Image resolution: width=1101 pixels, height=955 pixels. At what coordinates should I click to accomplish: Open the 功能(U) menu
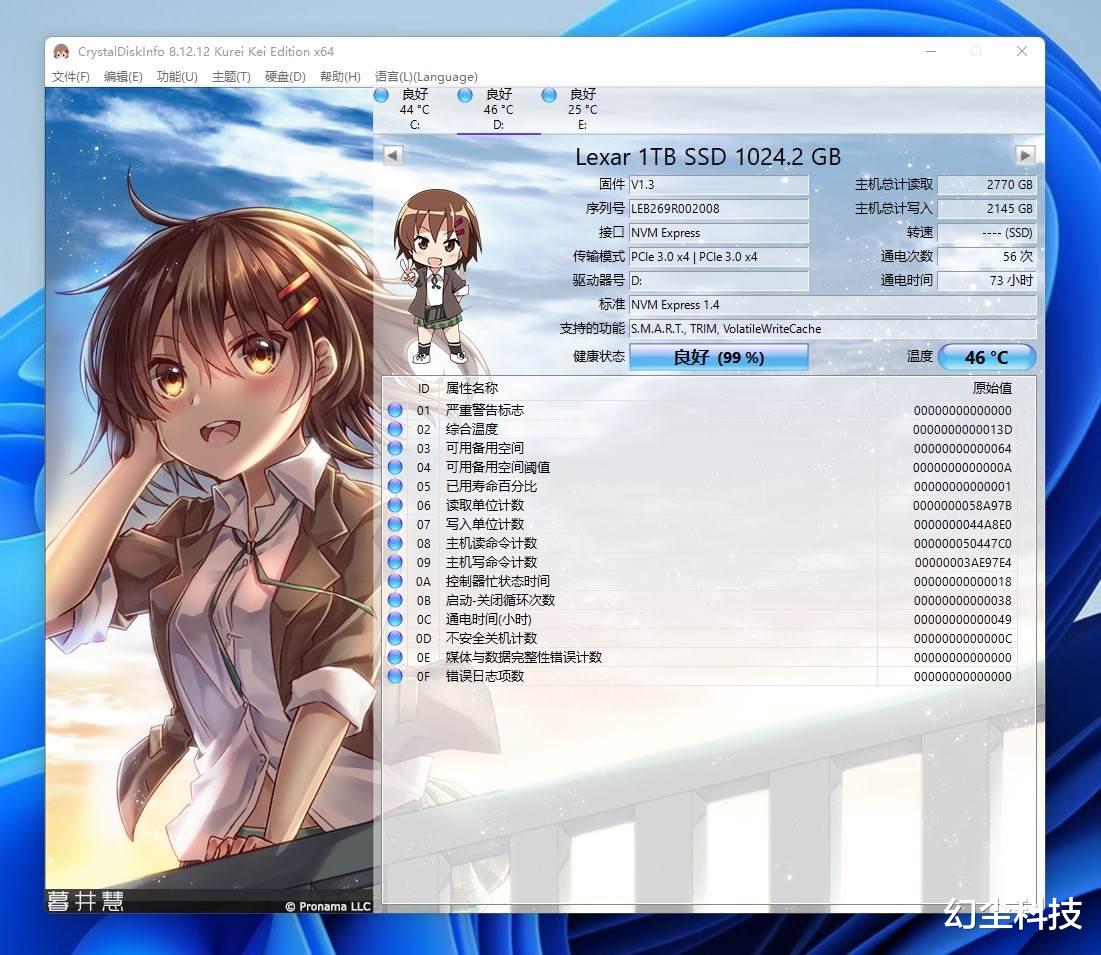pos(177,77)
